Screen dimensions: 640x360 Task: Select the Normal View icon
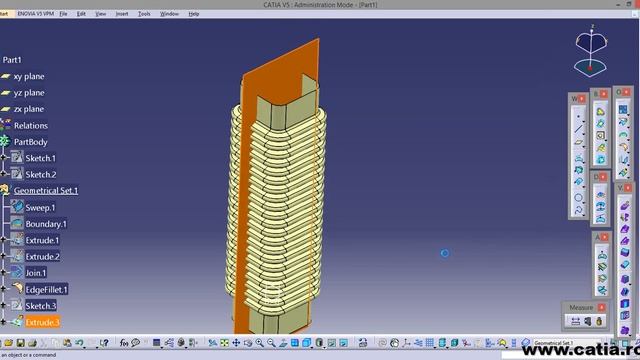click(x=283, y=343)
